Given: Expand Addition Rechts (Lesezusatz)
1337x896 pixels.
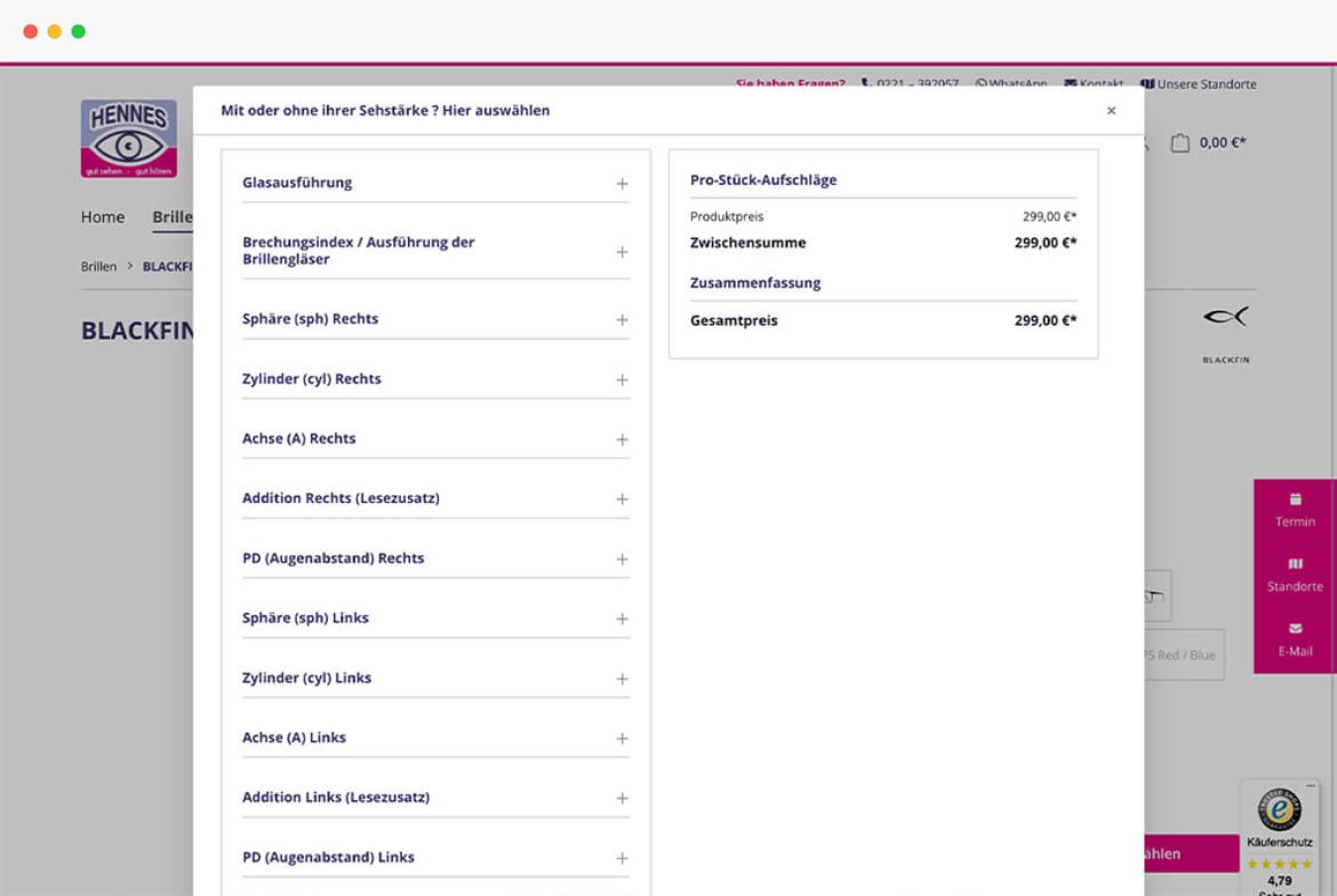Looking at the screenshot, I should coord(622,499).
